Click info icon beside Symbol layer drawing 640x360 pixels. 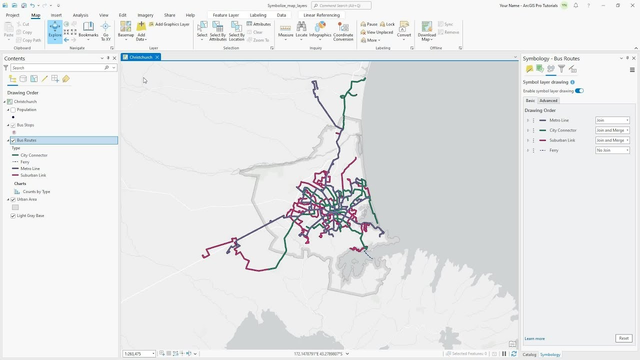[x=573, y=82]
